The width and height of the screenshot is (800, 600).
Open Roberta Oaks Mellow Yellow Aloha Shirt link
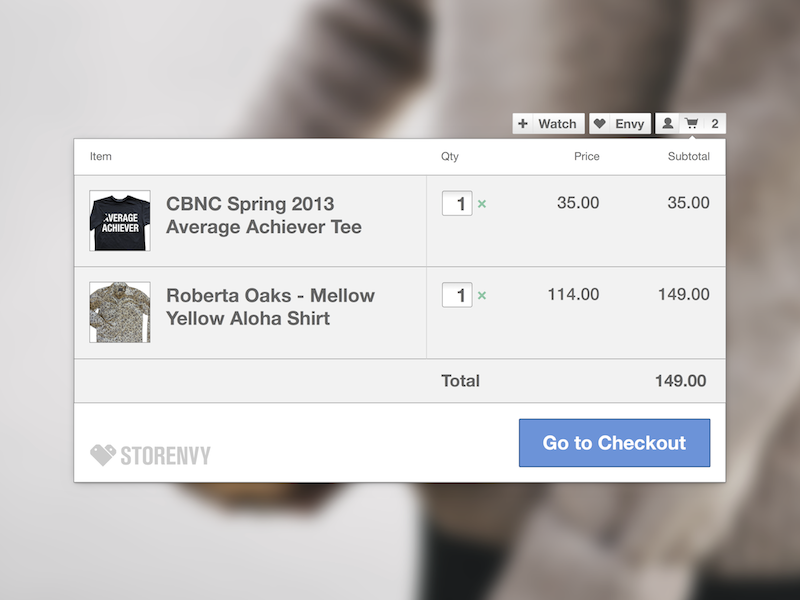270,307
